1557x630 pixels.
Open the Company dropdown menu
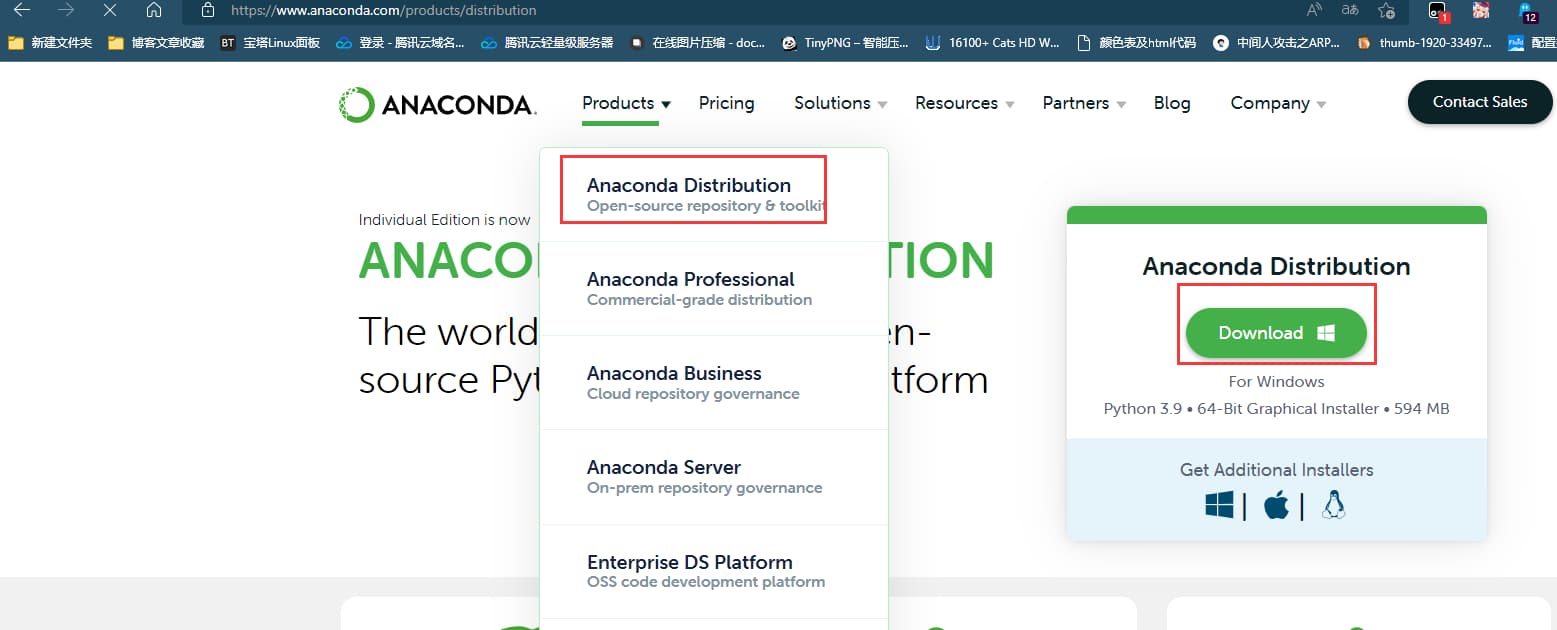1277,103
